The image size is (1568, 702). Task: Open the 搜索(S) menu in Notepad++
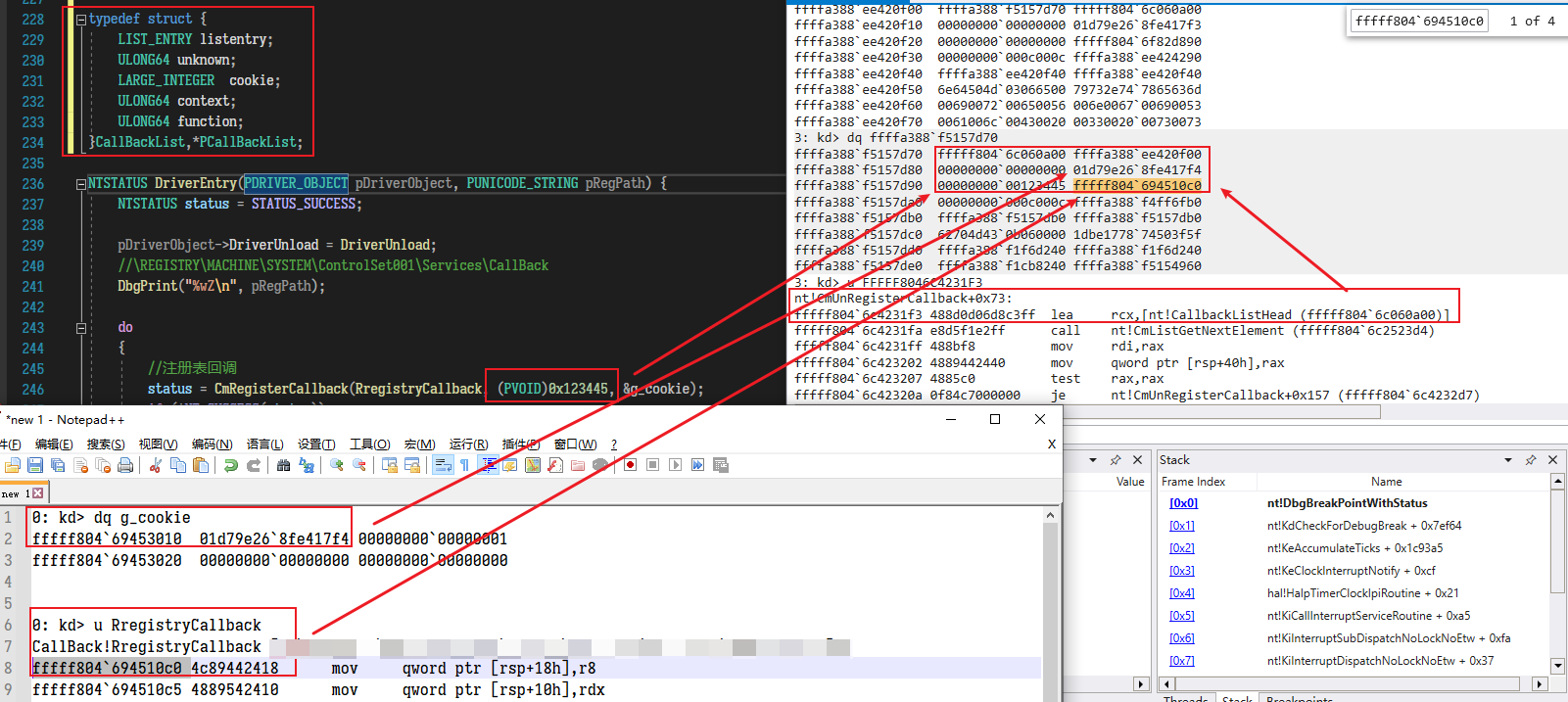106,445
